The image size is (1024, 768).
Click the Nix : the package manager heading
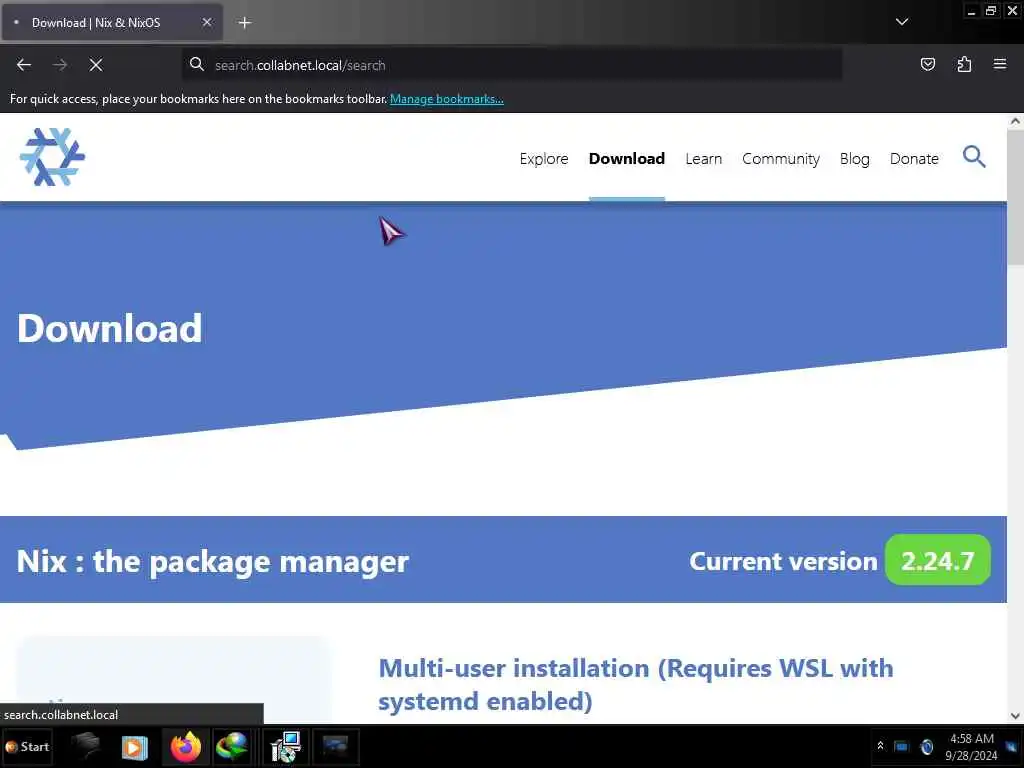pyautogui.click(x=212, y=562)
